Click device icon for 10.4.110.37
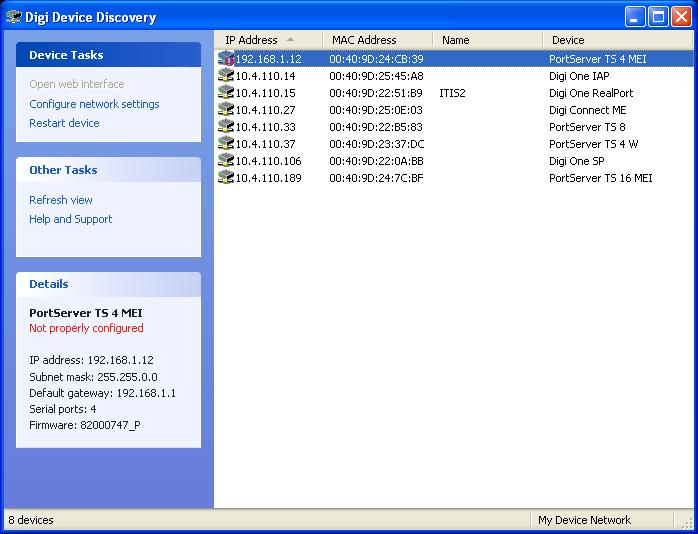The height and width of the screenshot is (534, 698). [x=226, y=144]
